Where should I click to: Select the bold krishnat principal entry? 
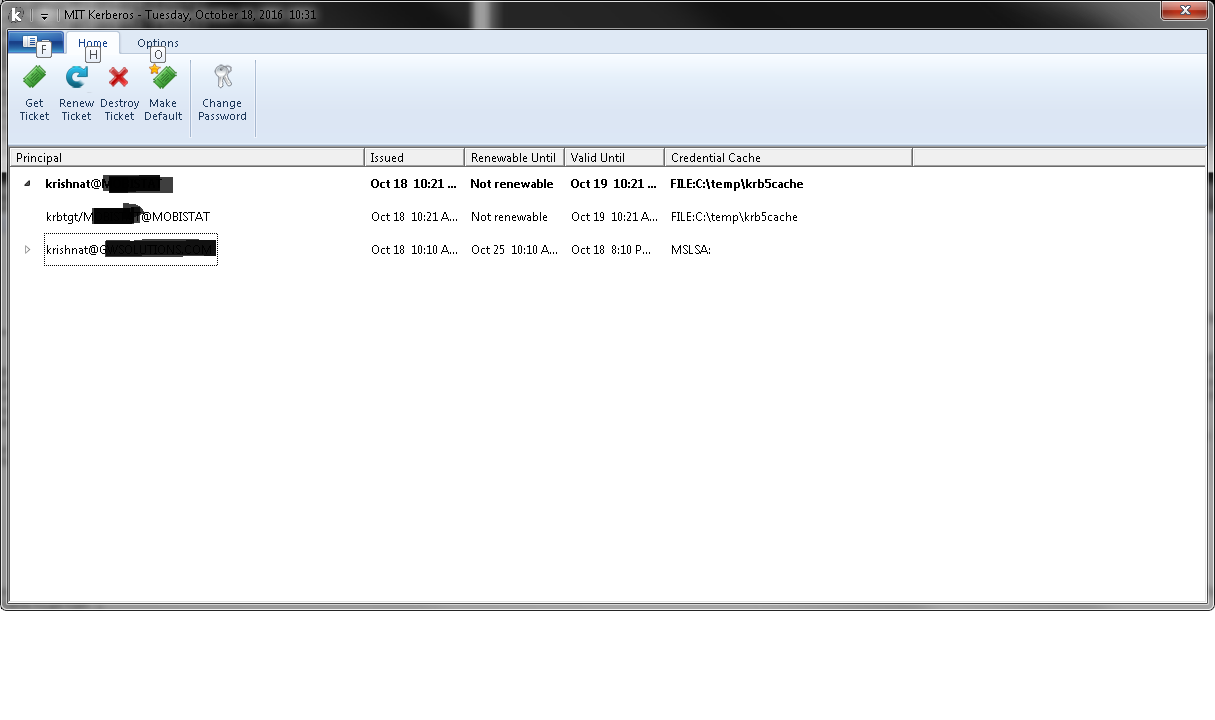point(110,184)
